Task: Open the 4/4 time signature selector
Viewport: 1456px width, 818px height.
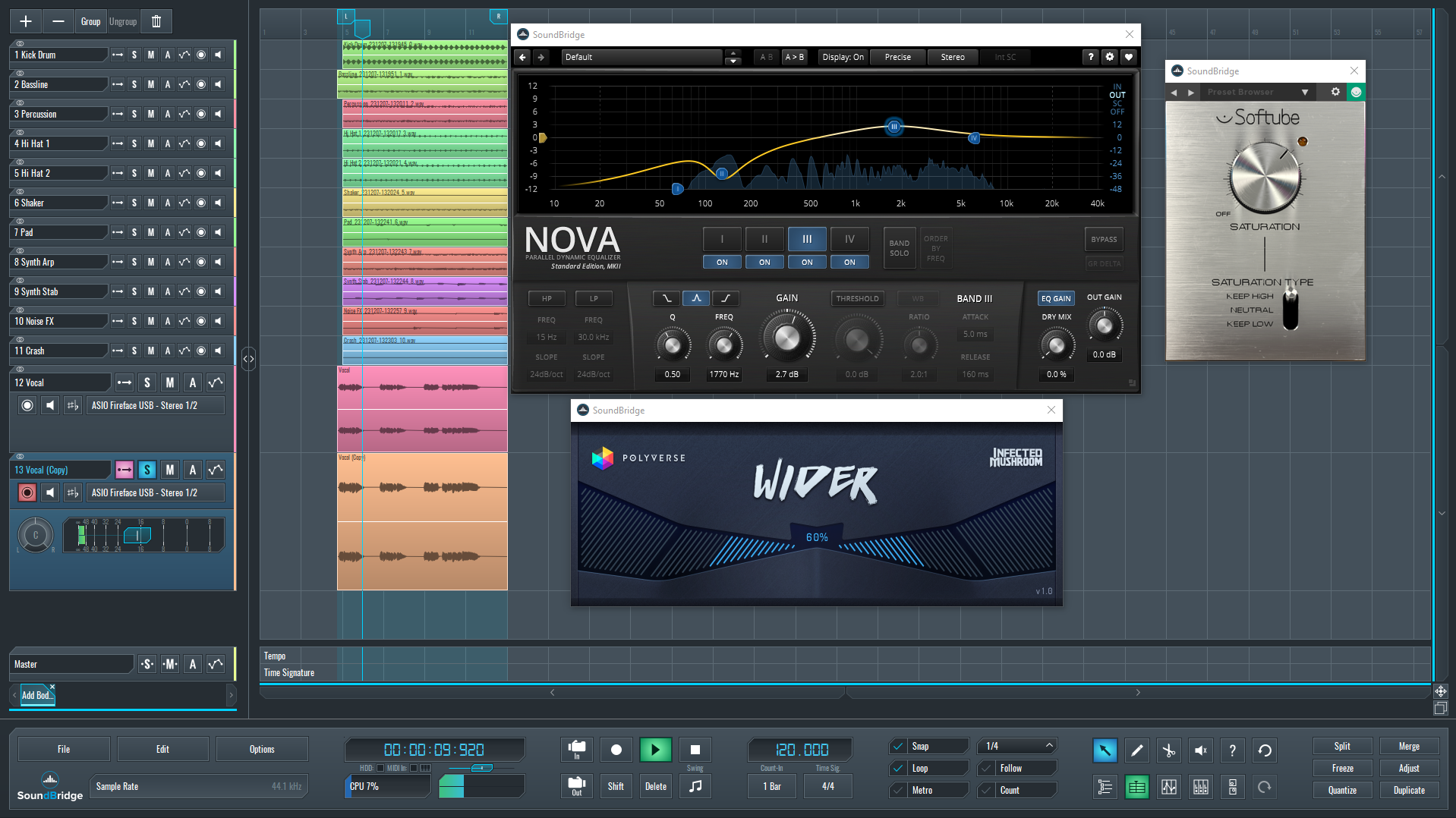Action: tap(828, 786)
